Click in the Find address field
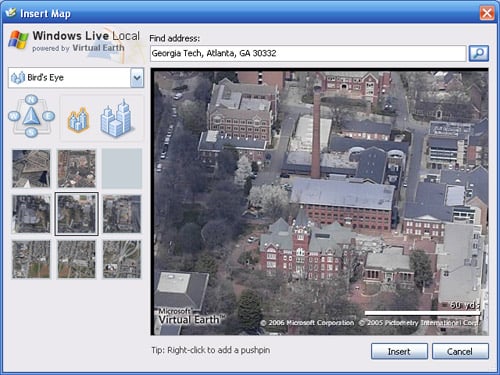 (308, 53)
